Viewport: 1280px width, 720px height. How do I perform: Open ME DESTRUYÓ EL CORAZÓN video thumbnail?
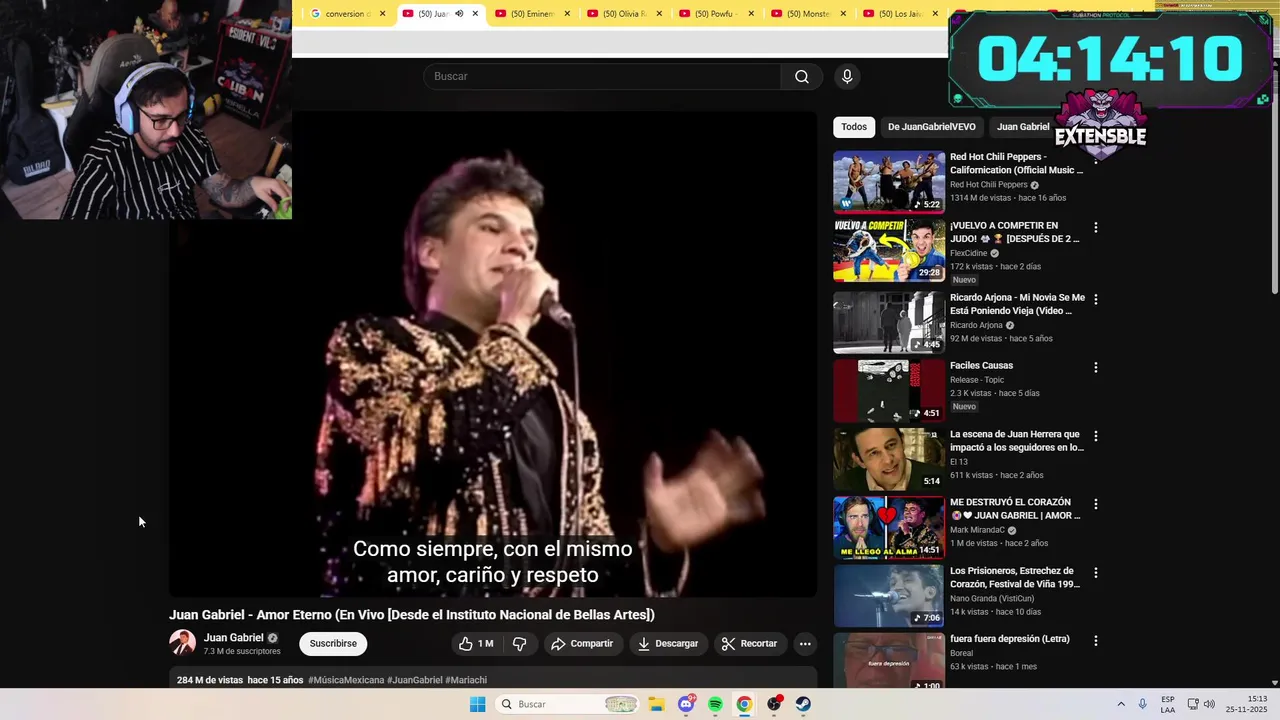889,527
